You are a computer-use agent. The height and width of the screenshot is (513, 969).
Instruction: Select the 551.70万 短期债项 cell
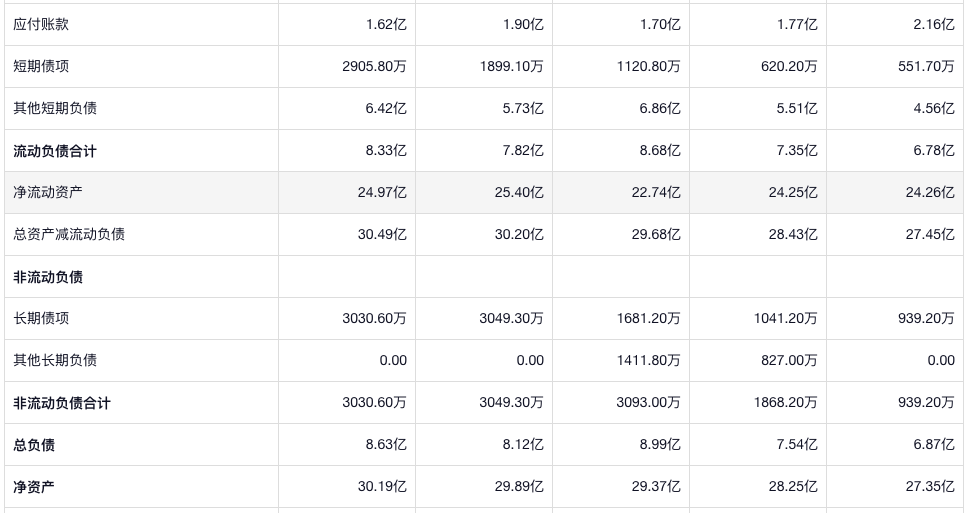coord(926,66)
